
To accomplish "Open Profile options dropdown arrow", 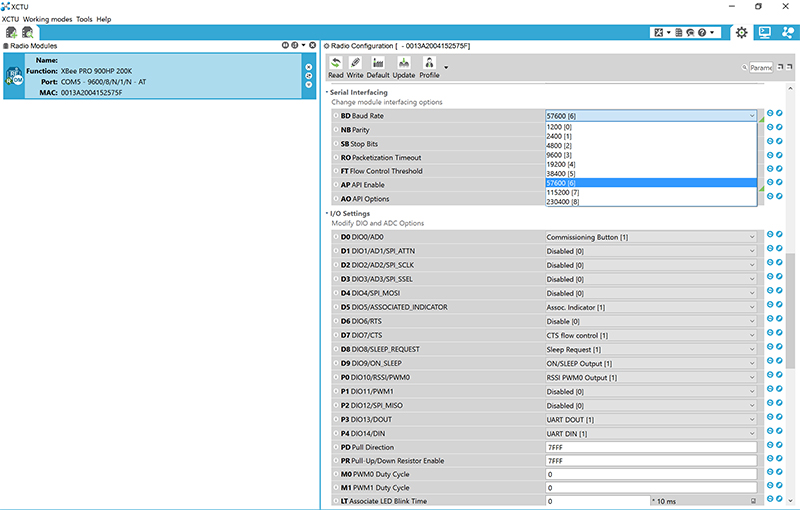I will 446,67.
